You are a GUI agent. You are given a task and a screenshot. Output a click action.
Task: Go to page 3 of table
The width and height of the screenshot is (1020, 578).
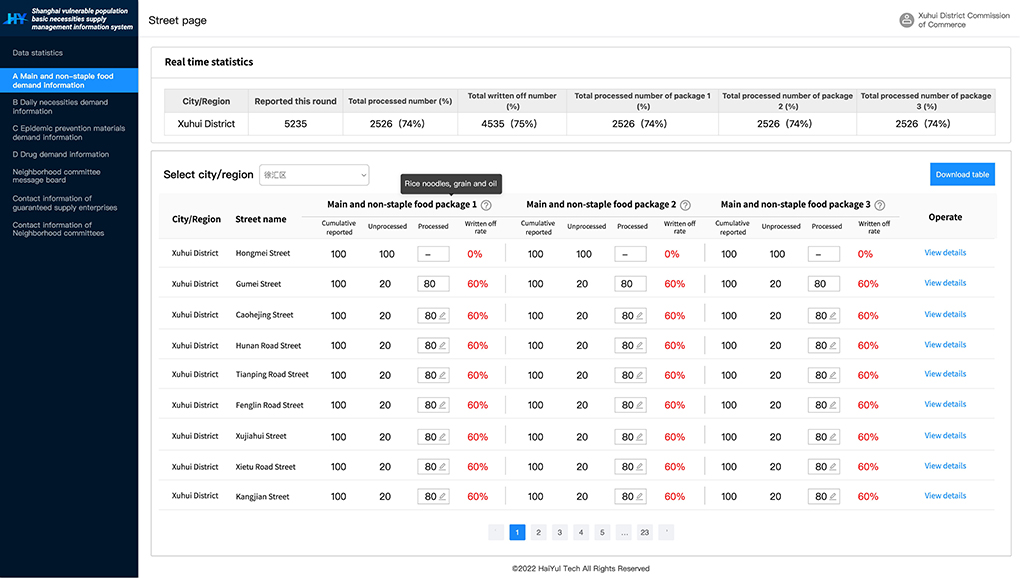click(x=559, y=532)
